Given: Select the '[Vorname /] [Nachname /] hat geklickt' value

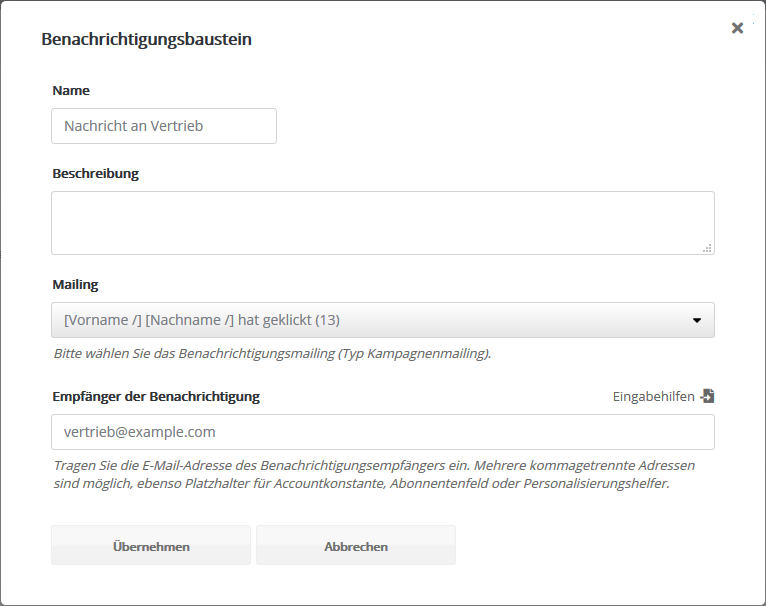Looking at the screenshot, I should point(202,320).
